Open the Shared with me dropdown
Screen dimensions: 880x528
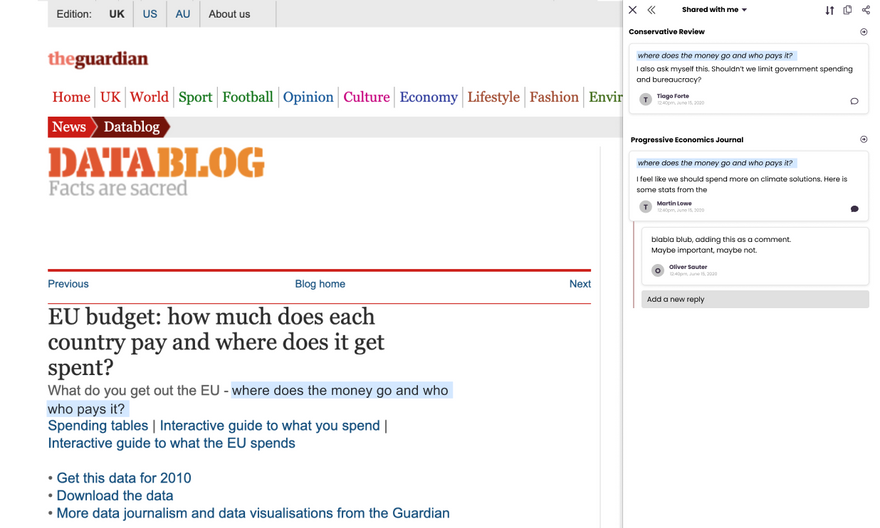[714, 10]
